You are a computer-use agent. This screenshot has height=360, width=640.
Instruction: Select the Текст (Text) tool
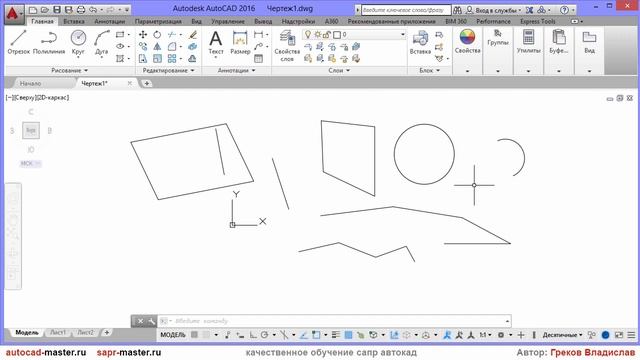tap(216, 42)
